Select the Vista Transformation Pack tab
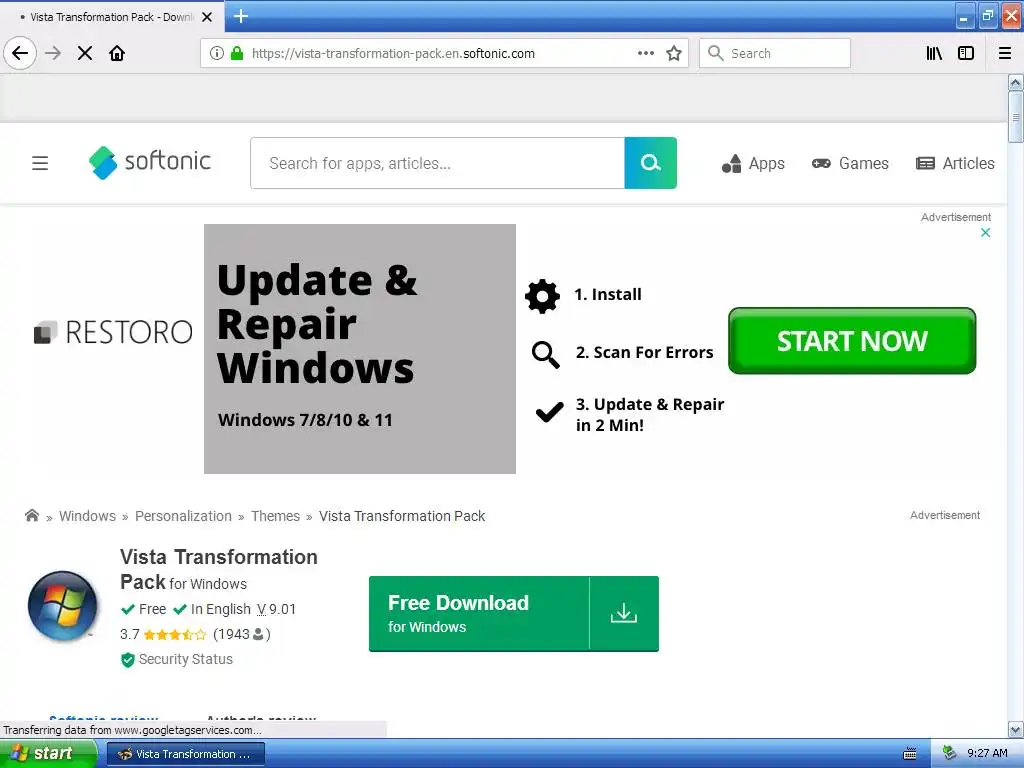Screen dimensions: 1024x768 [112, 17]
